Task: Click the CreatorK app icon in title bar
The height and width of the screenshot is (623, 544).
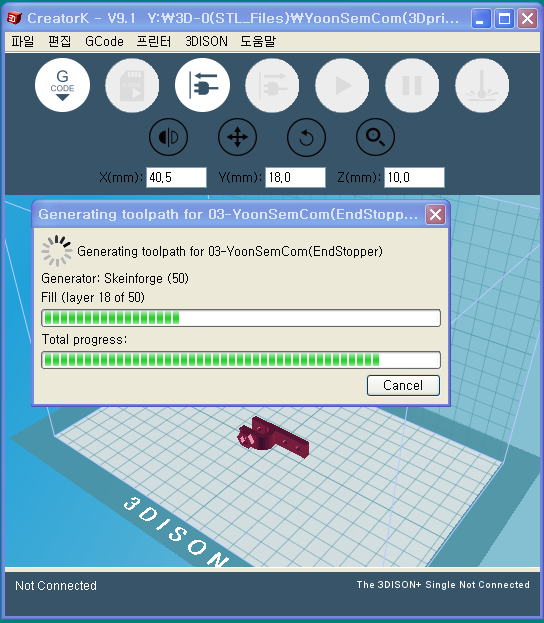Action: [14, 18]
